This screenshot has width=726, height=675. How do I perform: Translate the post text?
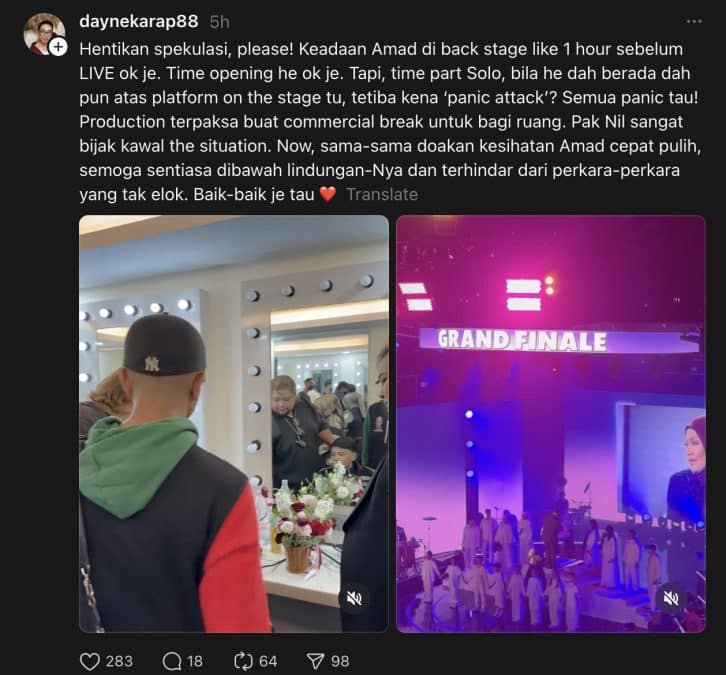(x=382, y=194)
